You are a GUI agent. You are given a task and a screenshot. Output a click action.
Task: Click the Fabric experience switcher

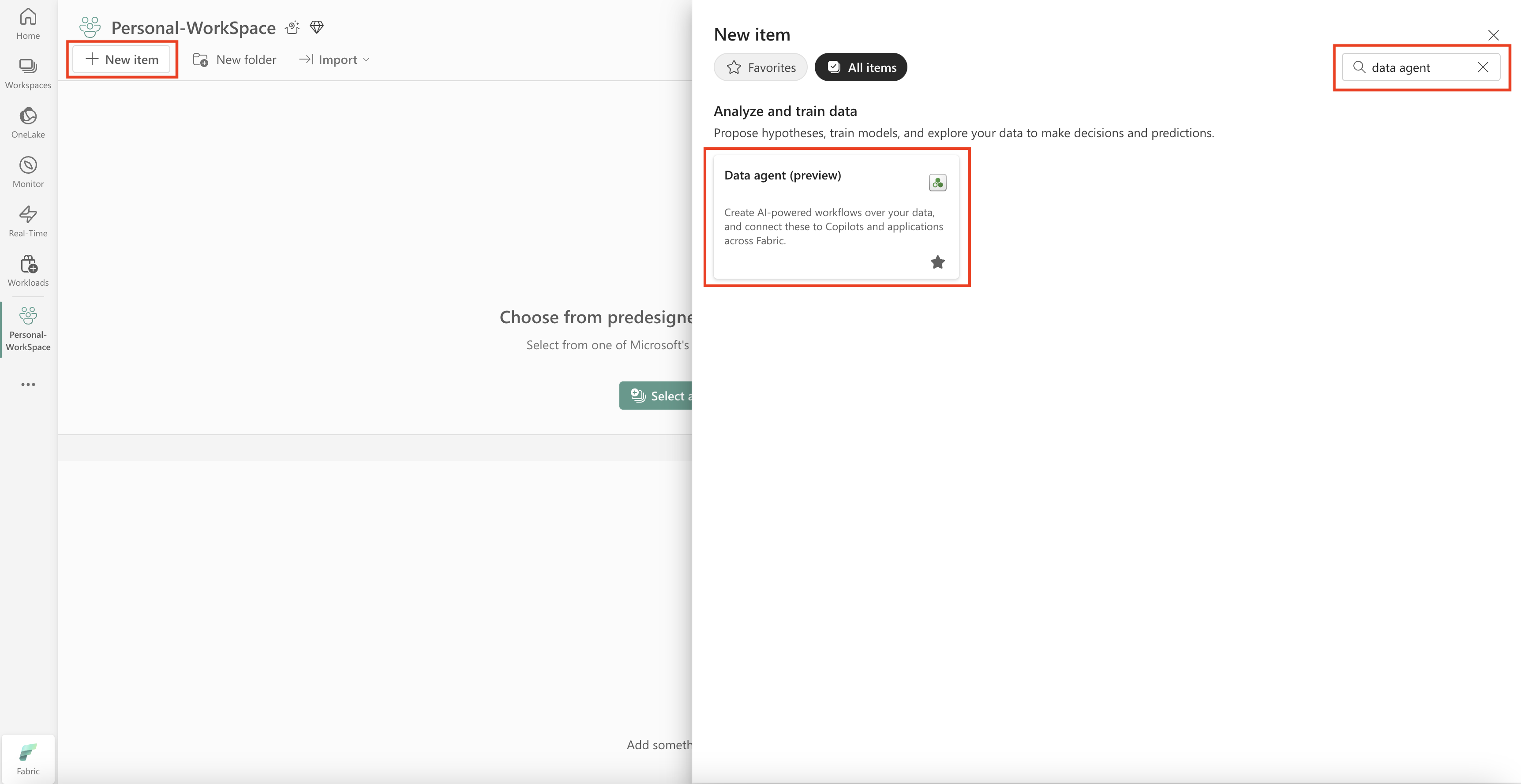28,758
